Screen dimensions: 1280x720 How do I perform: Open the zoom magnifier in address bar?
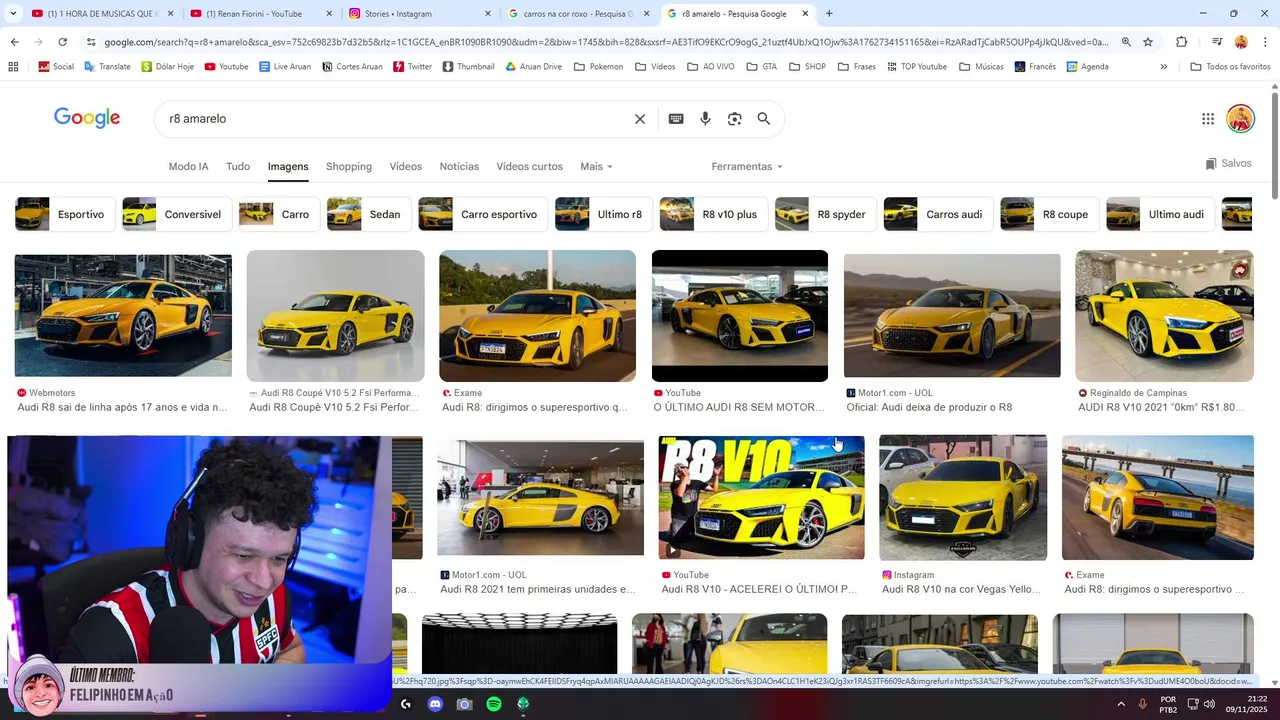click(1126, 42)
